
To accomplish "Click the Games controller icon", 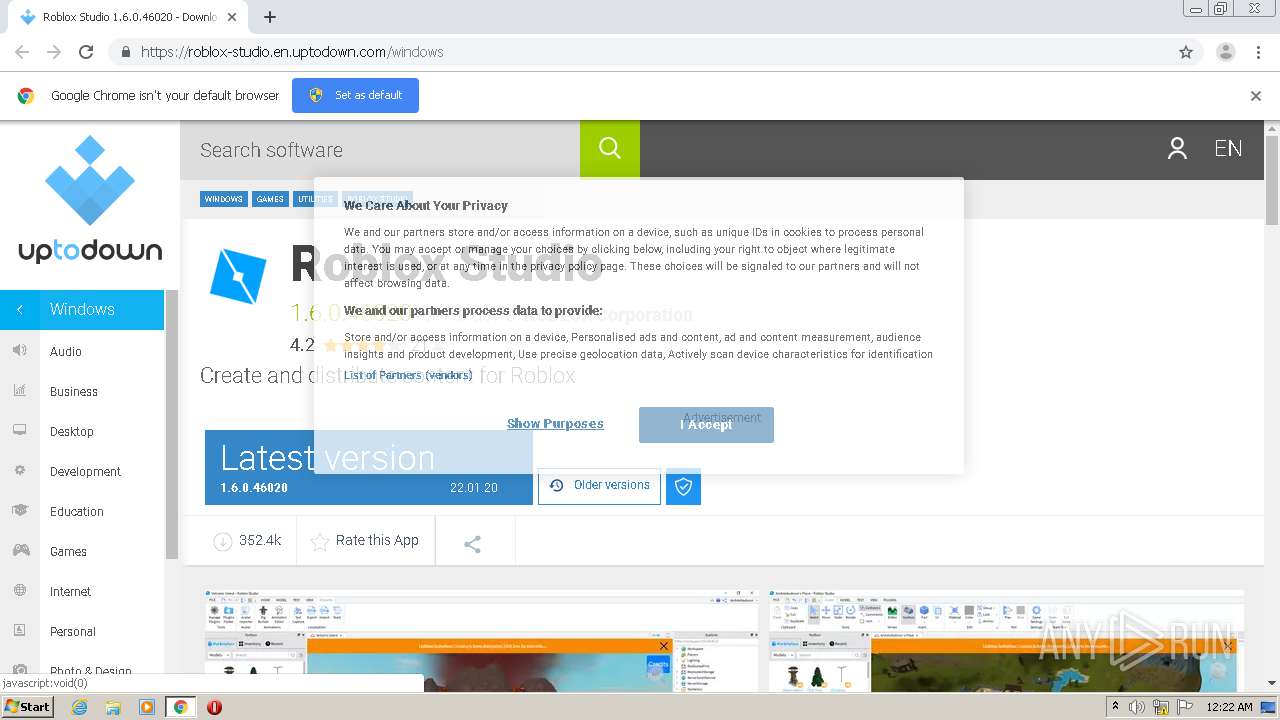I will pyautogui.click(x=20, y=550).
